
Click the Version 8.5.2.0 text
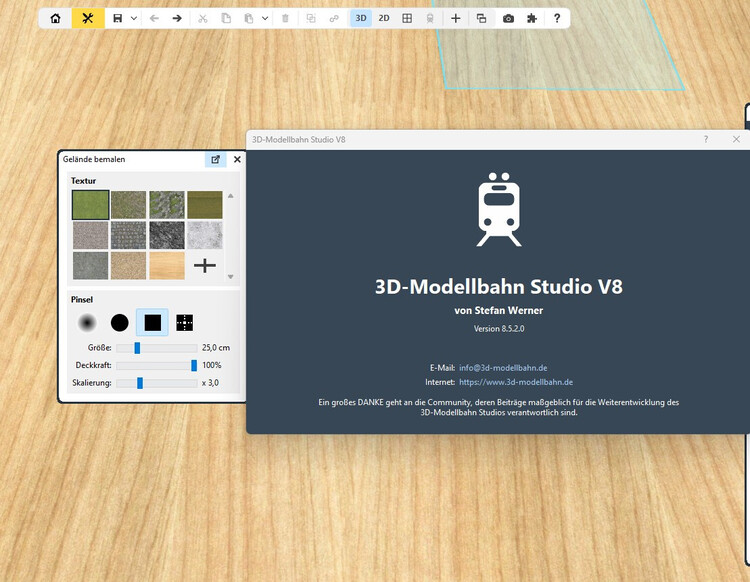click(x=499, y=329)
